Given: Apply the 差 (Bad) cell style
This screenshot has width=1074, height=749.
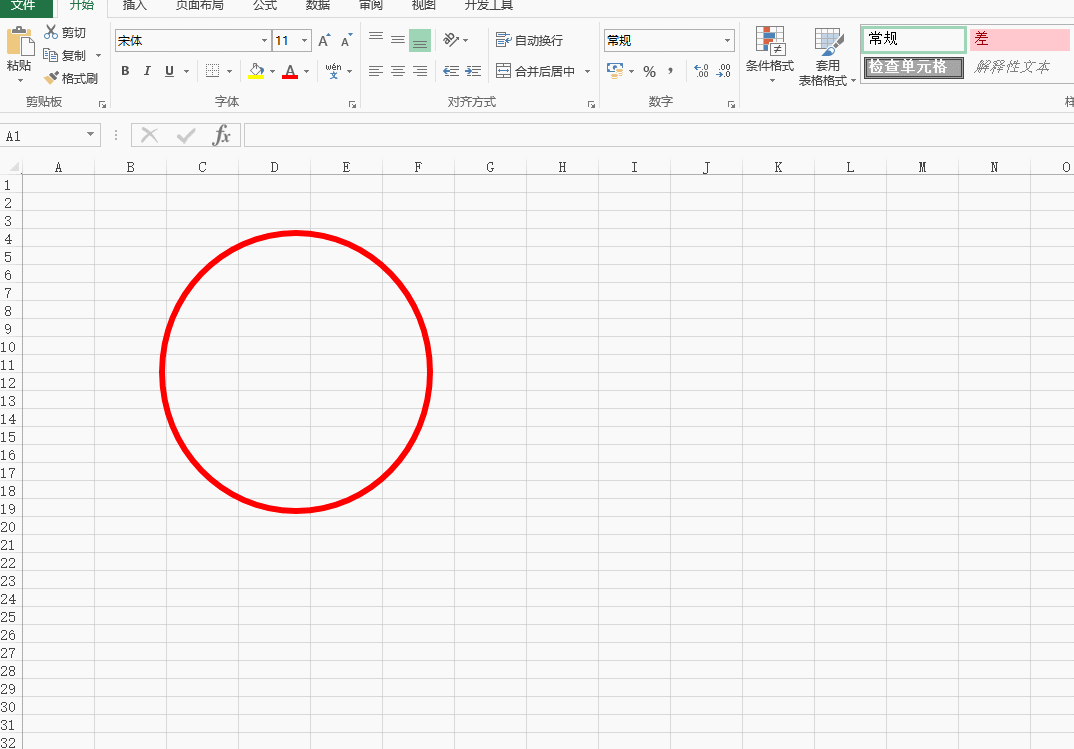Looking at the screenshot, I should [x=1018, y=40].
